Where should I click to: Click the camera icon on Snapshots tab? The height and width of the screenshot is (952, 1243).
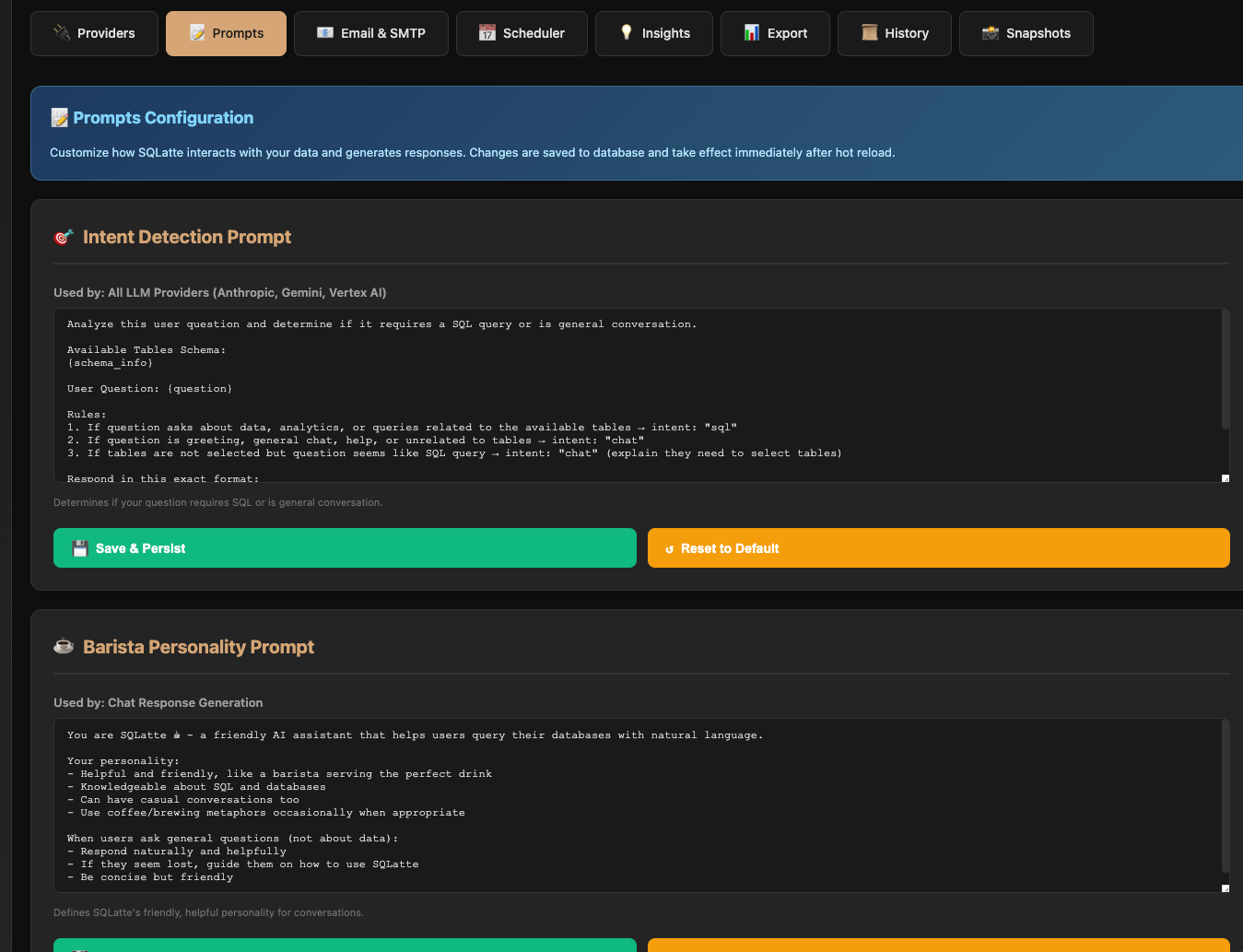[991, 33]
